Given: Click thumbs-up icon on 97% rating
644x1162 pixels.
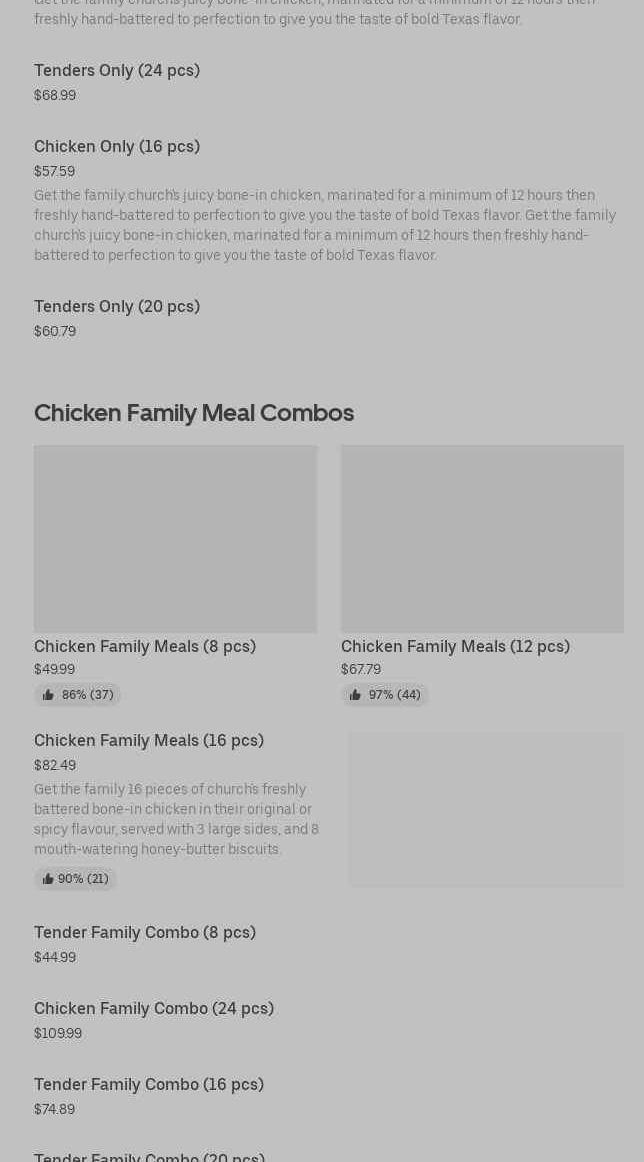Looking at the screenshot, I should [355, 695].
